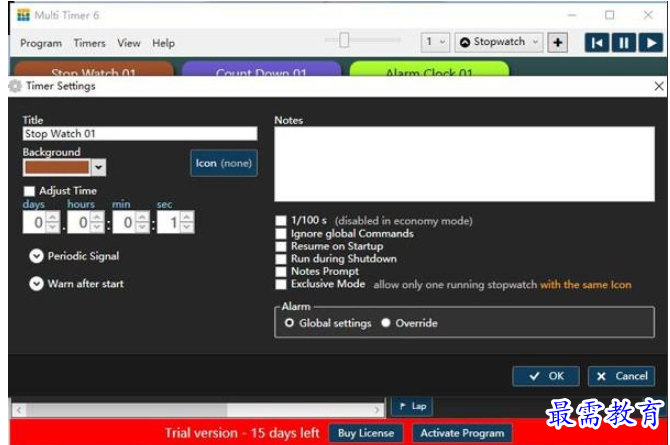Click the Timer Settings gear icon
The image size is (670, 445).
[15, 86]
